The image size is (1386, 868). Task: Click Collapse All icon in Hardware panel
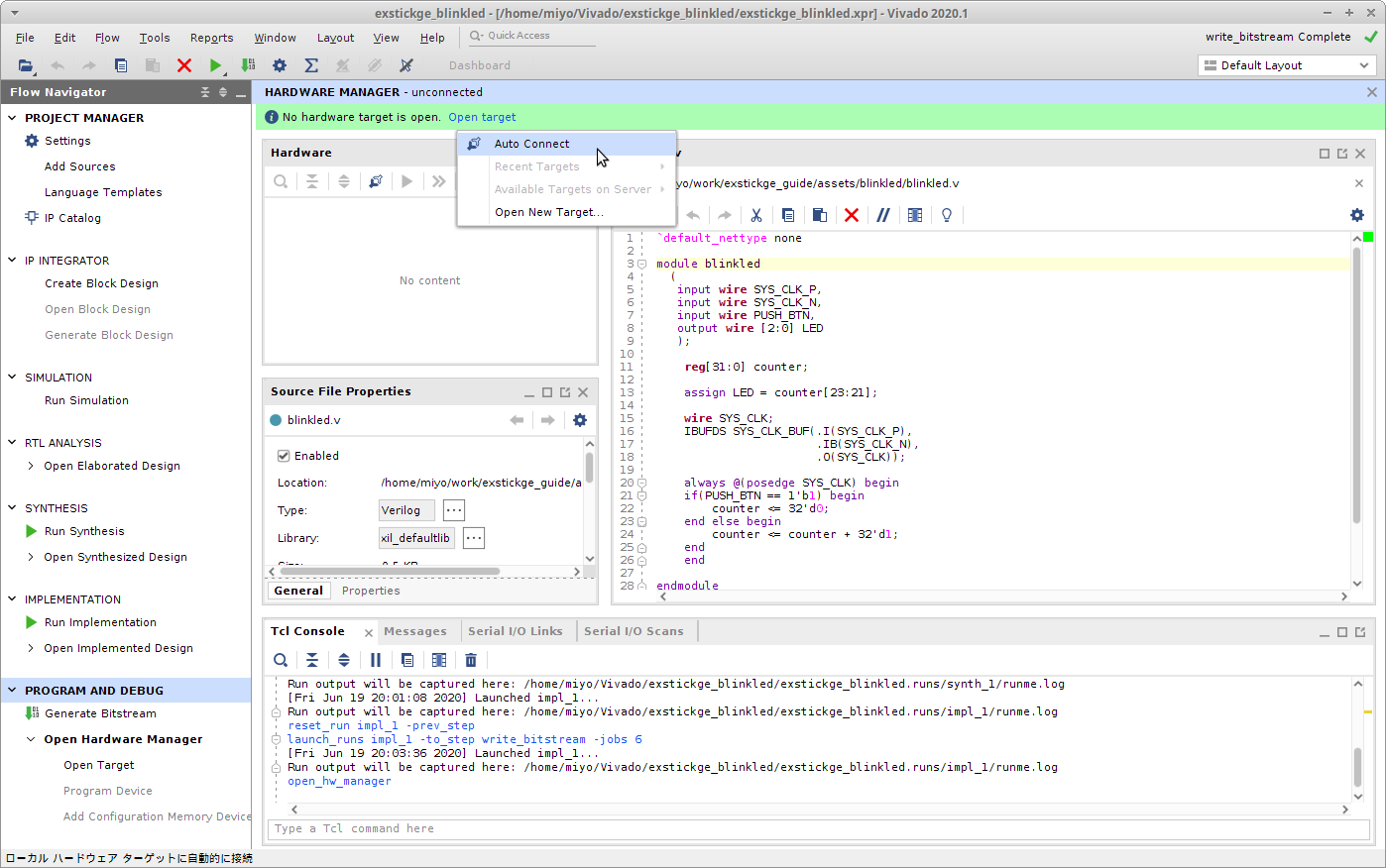point(312,181)
